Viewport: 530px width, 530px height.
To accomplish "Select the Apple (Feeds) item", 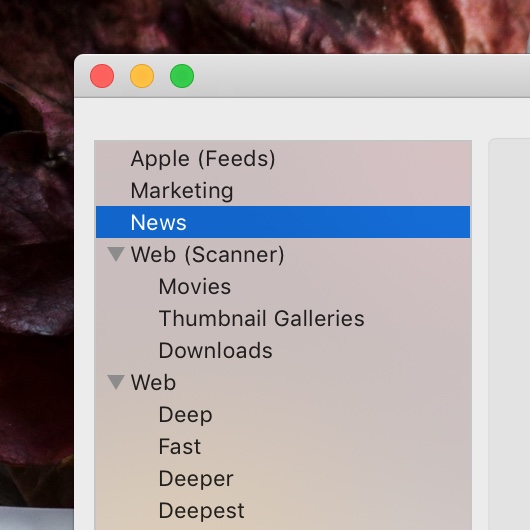I will point(203,159).
